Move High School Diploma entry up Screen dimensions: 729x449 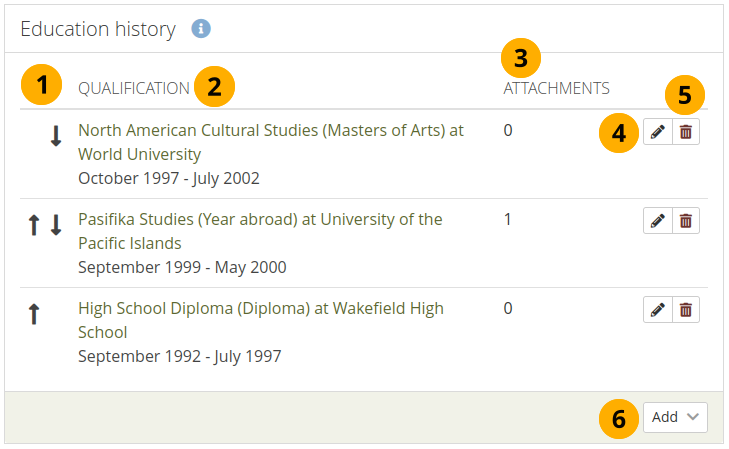click(x=34, y=316)
